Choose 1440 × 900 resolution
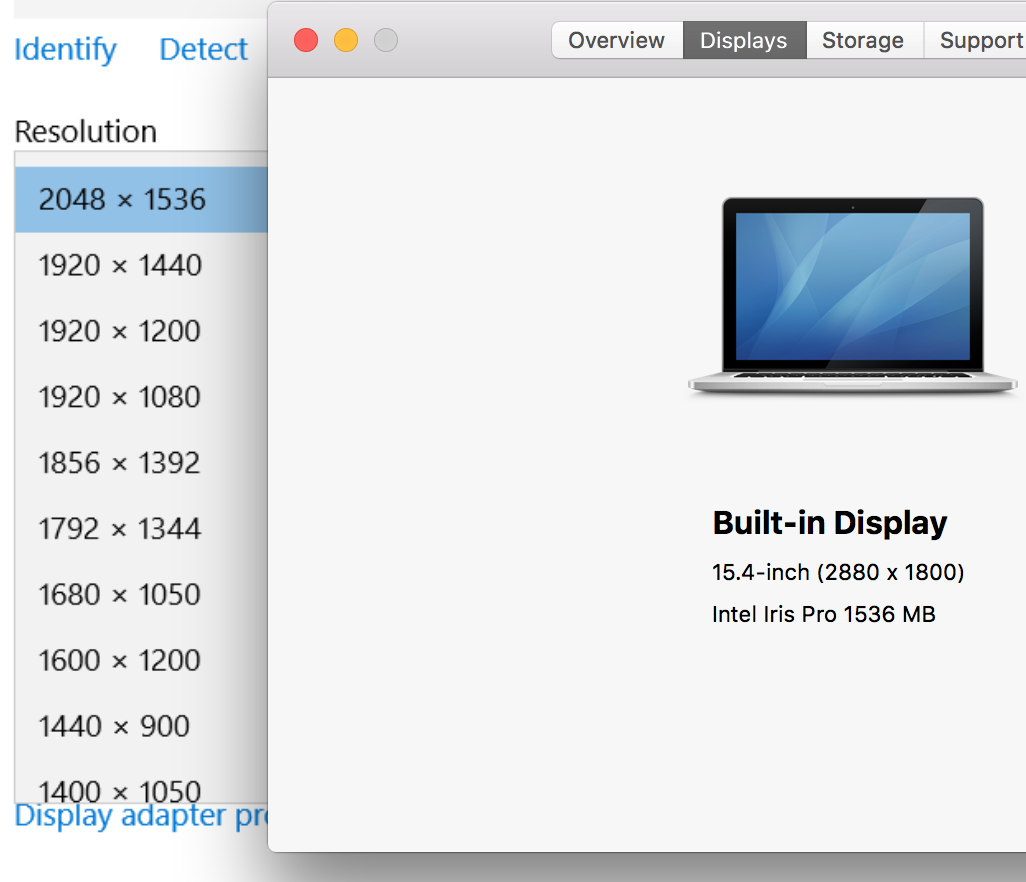1026x882 pixels. (141, 726)
